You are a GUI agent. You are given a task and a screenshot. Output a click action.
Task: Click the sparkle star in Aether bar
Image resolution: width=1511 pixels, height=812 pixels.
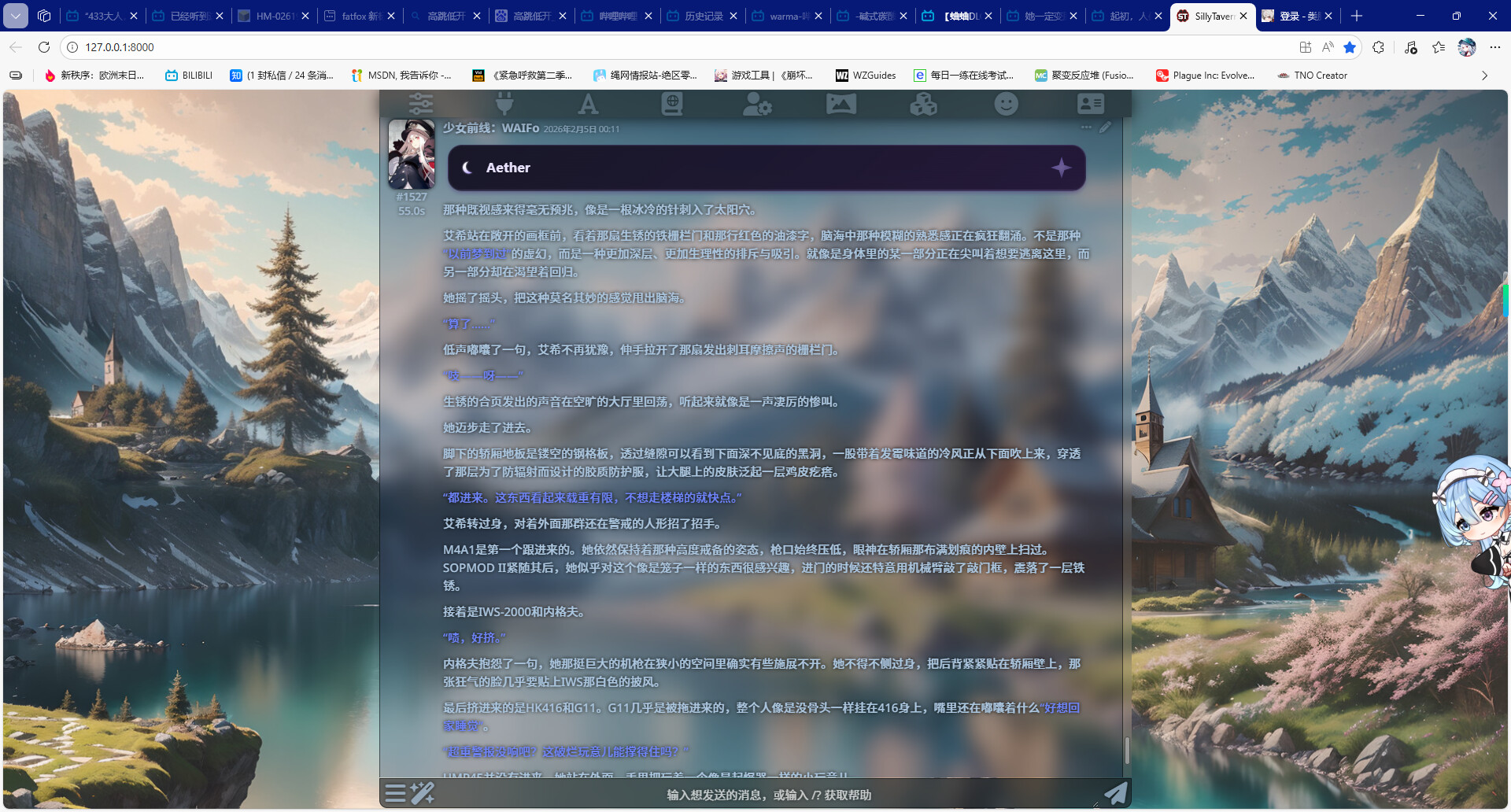point(1062,168)
